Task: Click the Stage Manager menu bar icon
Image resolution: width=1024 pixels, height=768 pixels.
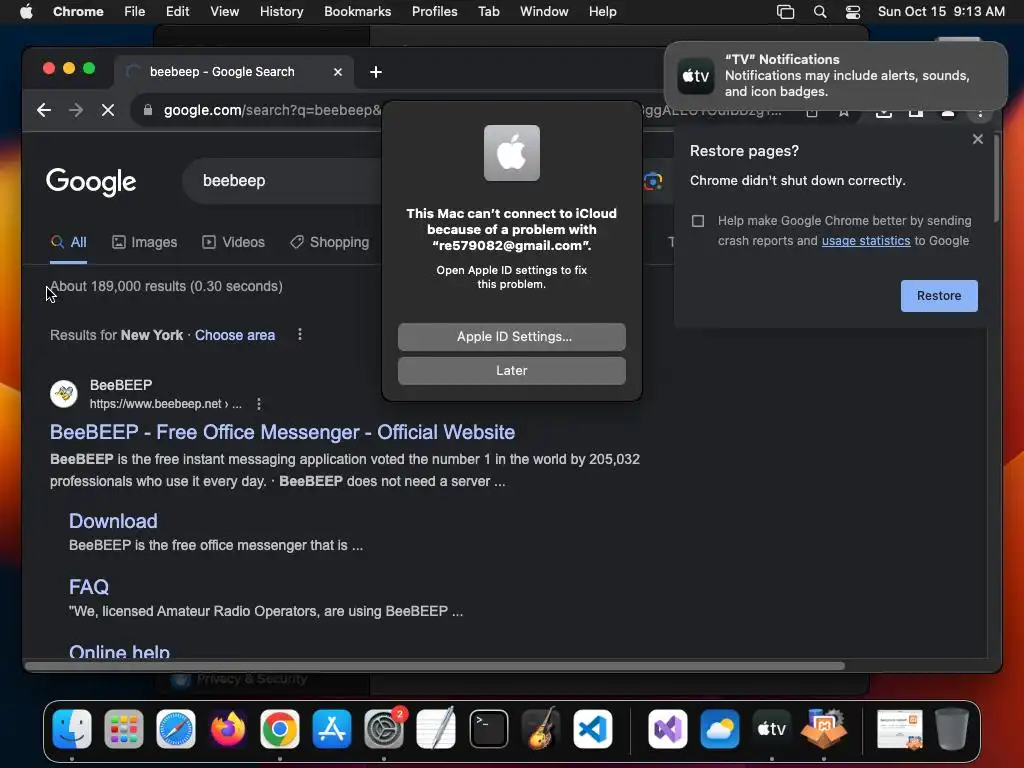Action: pos(785,11)
